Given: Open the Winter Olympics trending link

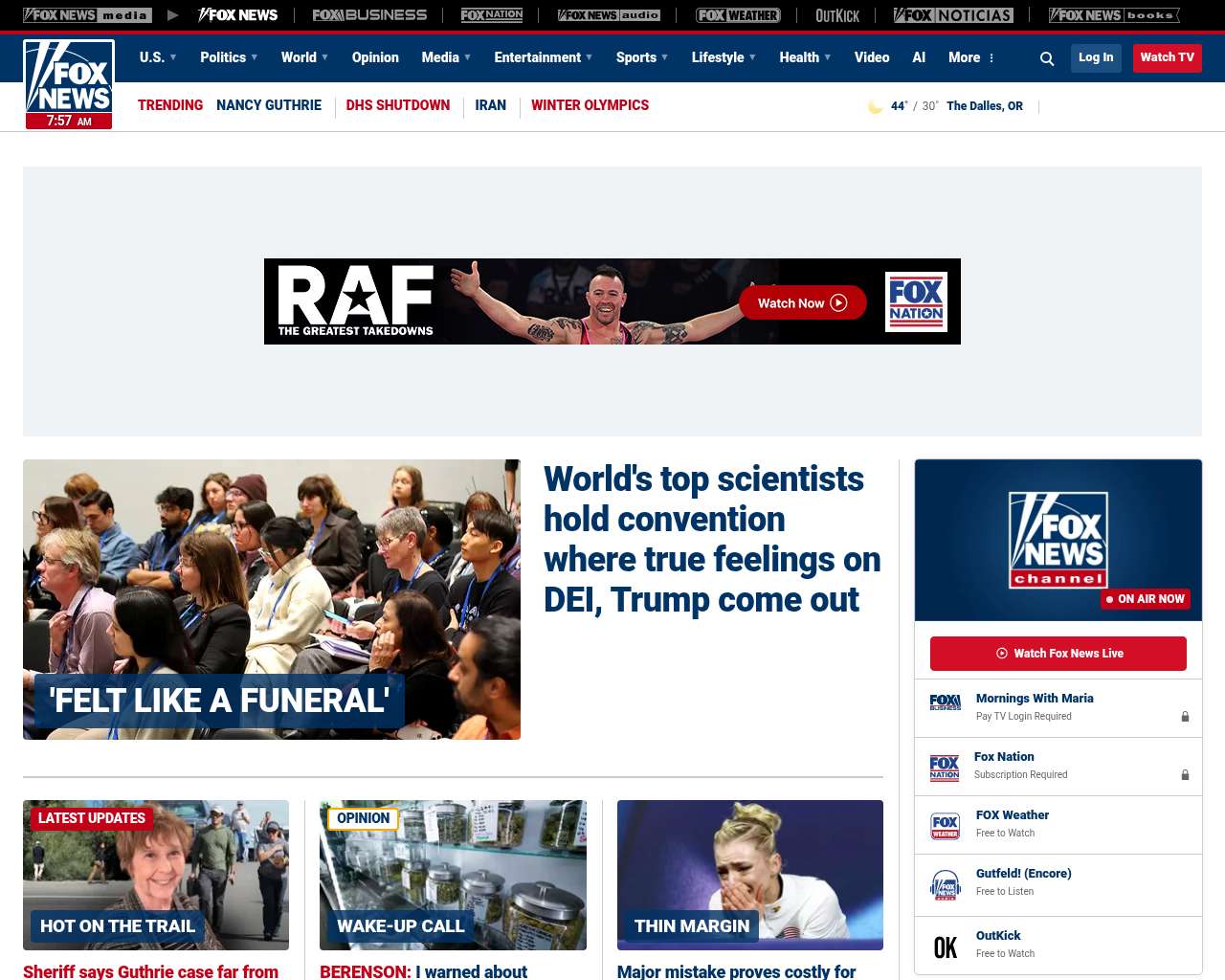Looking at the screenshot, I should pyautogui.click(x=590, y=105).
